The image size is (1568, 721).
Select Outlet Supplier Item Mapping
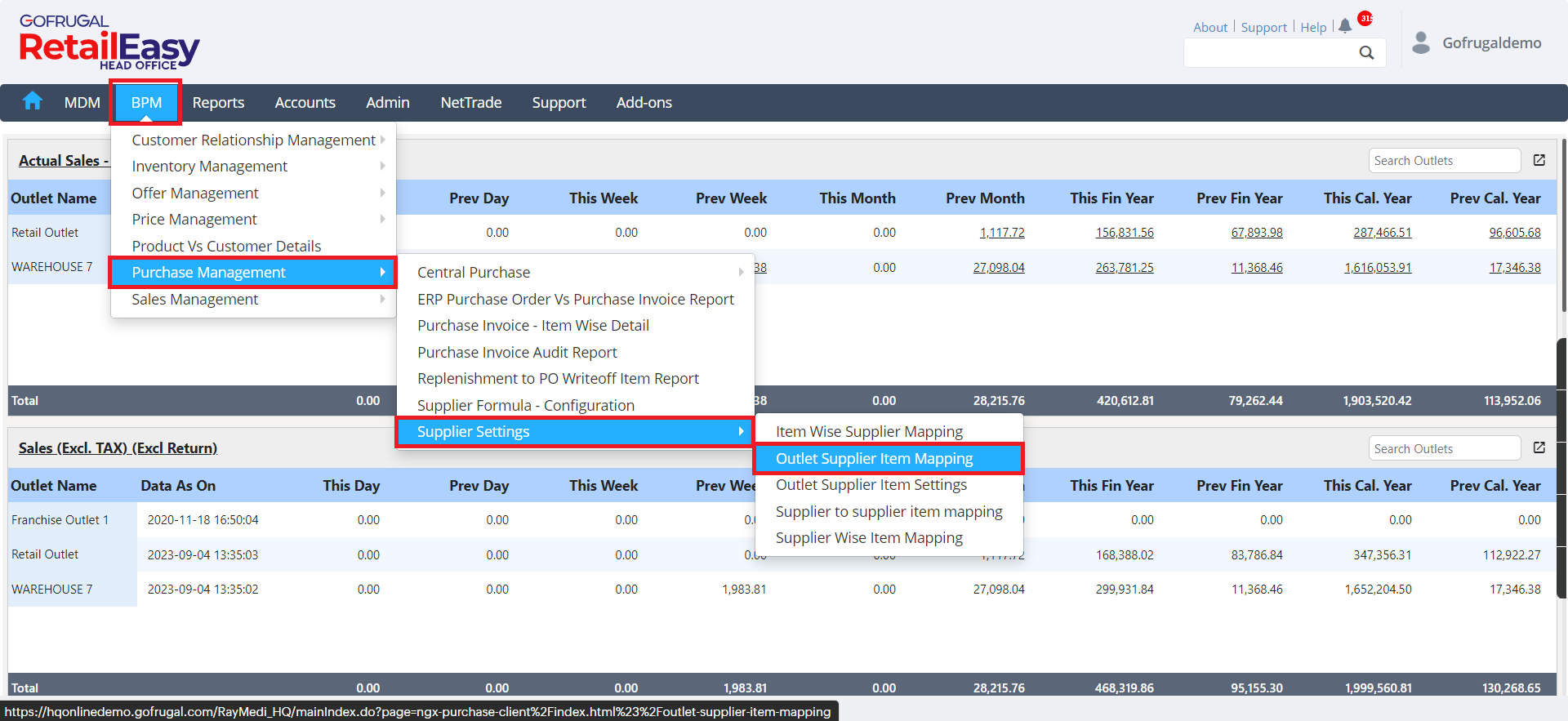click(x=874, y=459)
